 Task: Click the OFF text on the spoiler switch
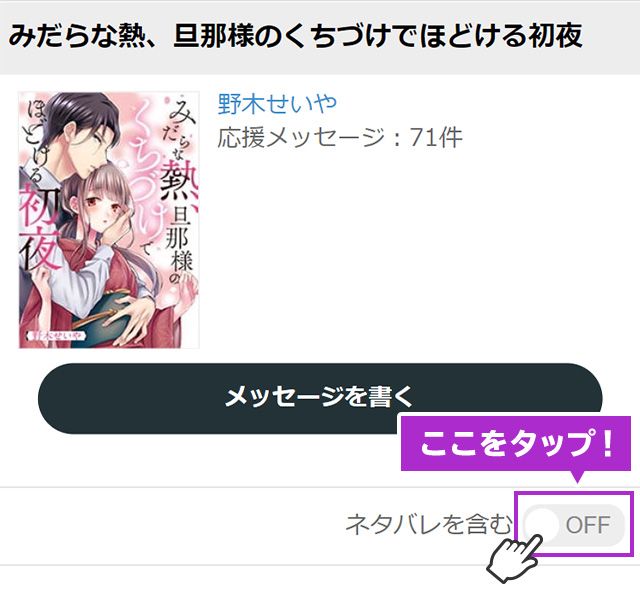point(588,525)
